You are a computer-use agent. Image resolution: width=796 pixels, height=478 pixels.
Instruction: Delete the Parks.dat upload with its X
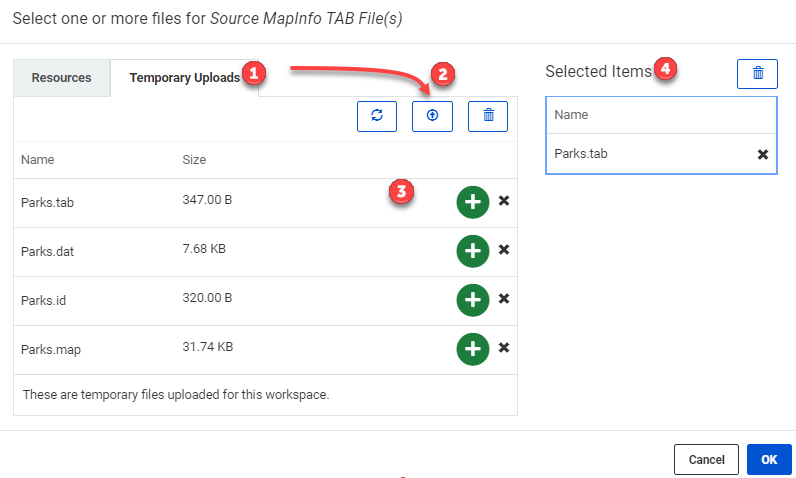[504, 250]
